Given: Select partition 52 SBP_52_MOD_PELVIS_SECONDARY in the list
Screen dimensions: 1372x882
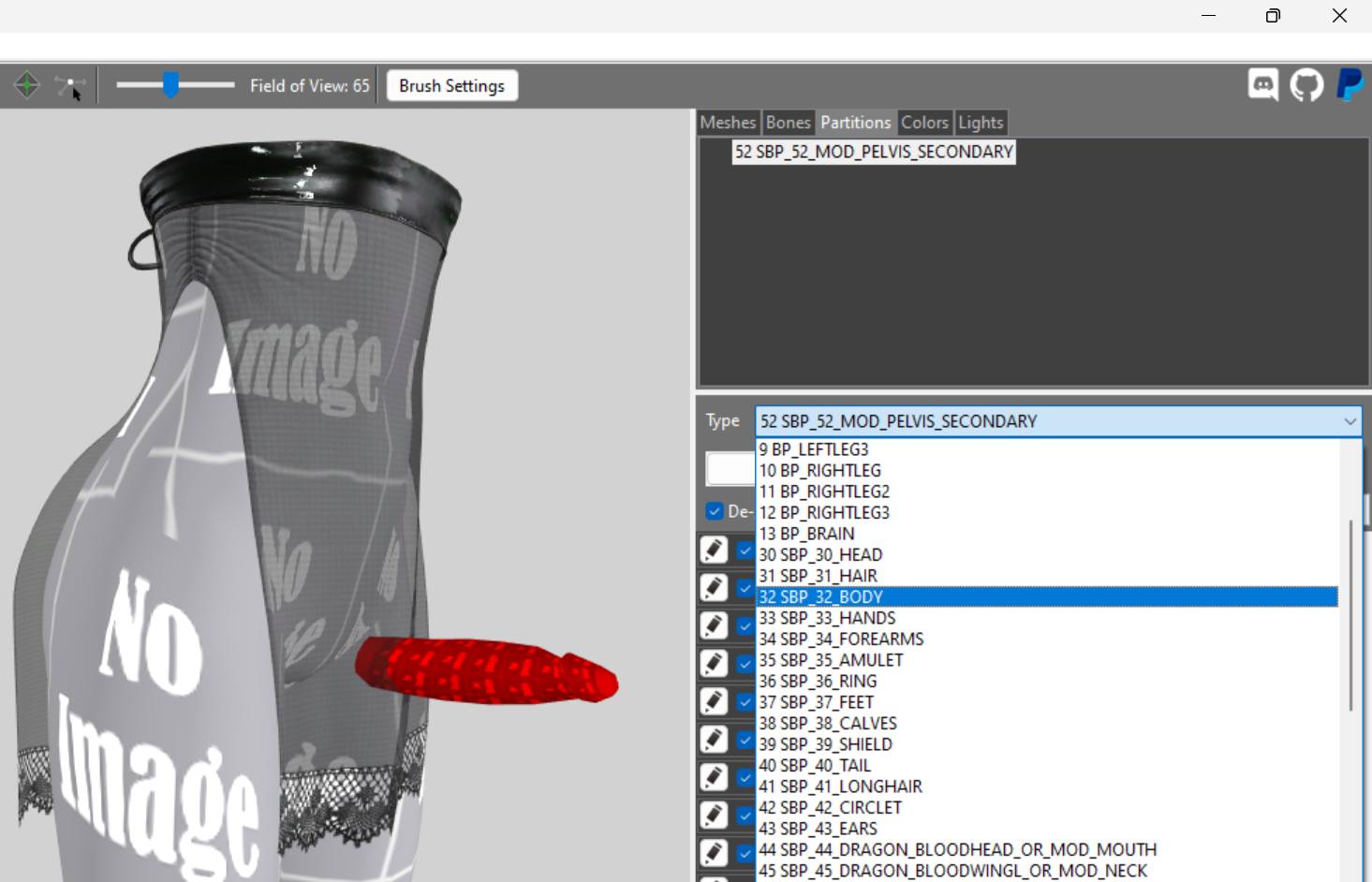Looking at the screenshot, I should coord(874,152).
